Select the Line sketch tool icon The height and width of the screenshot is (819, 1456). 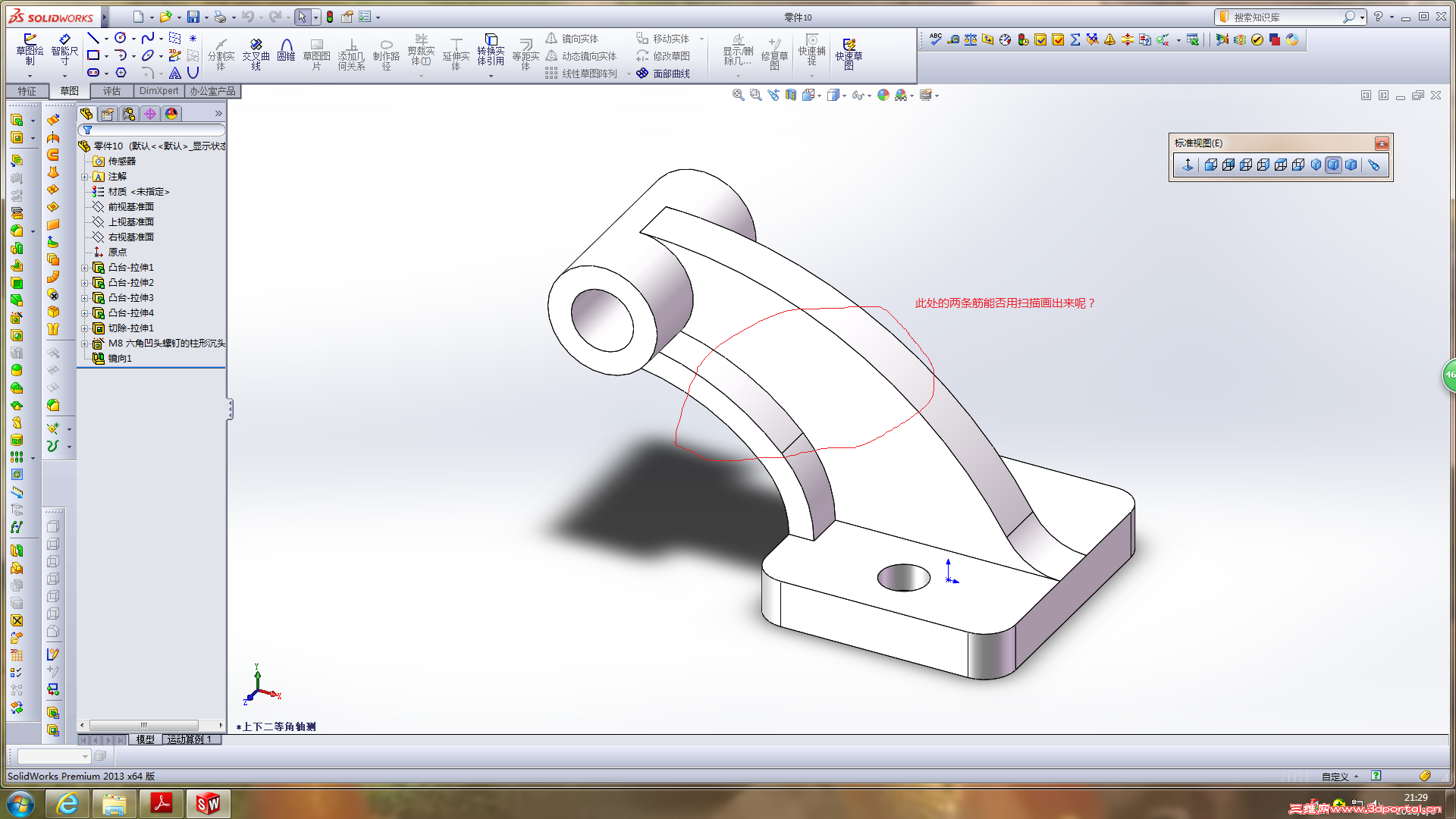93,38
